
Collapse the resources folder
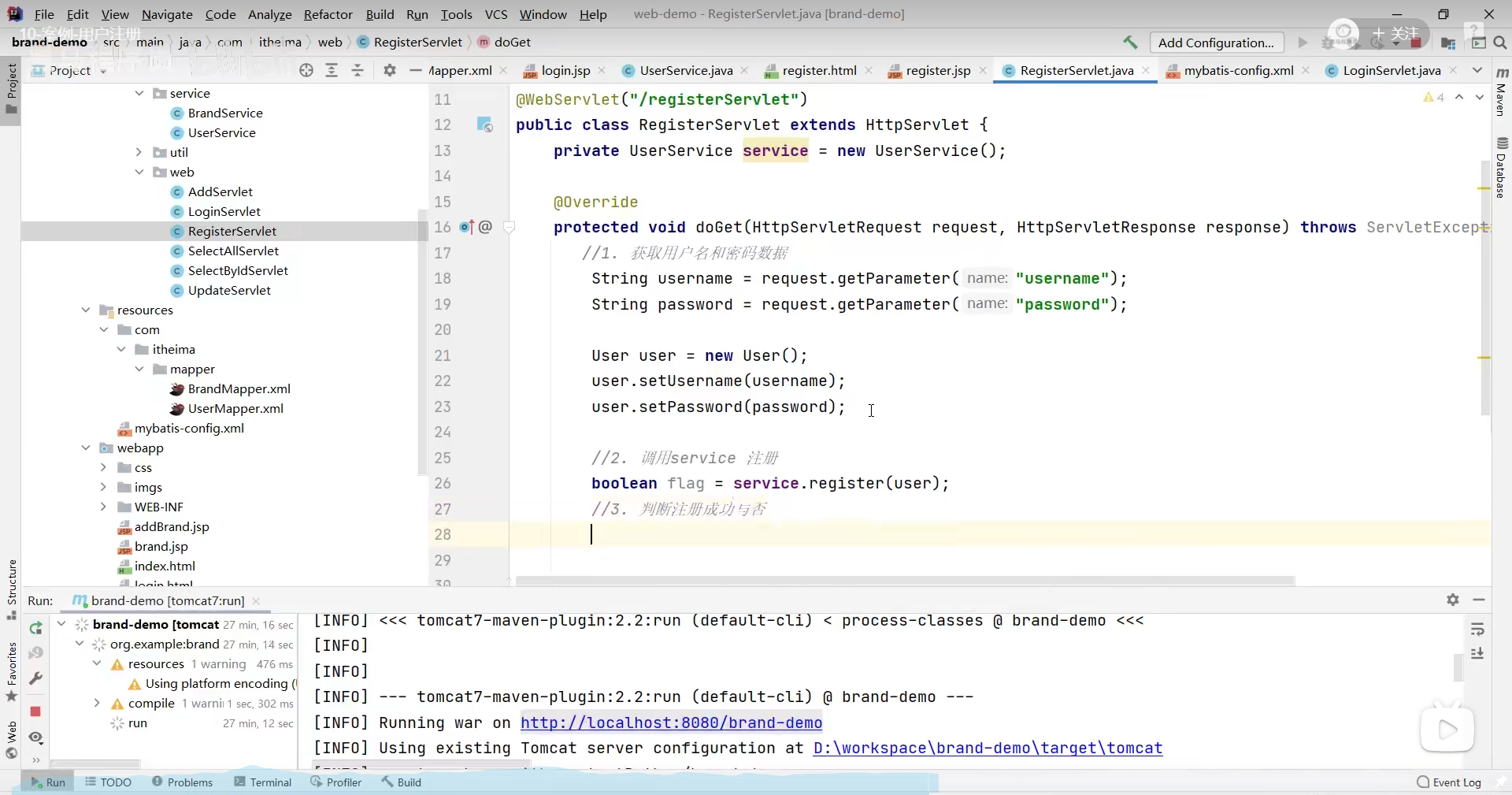[86, 310]
